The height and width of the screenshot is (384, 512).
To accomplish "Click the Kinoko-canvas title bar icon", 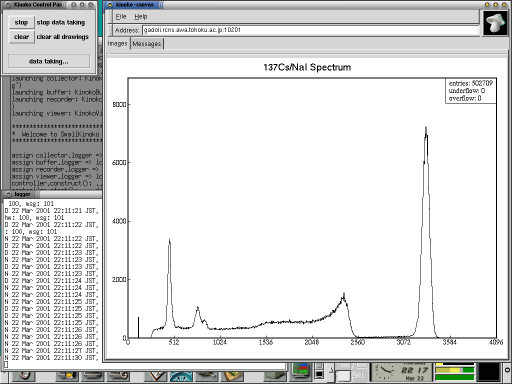I will [x=110, y=5].
